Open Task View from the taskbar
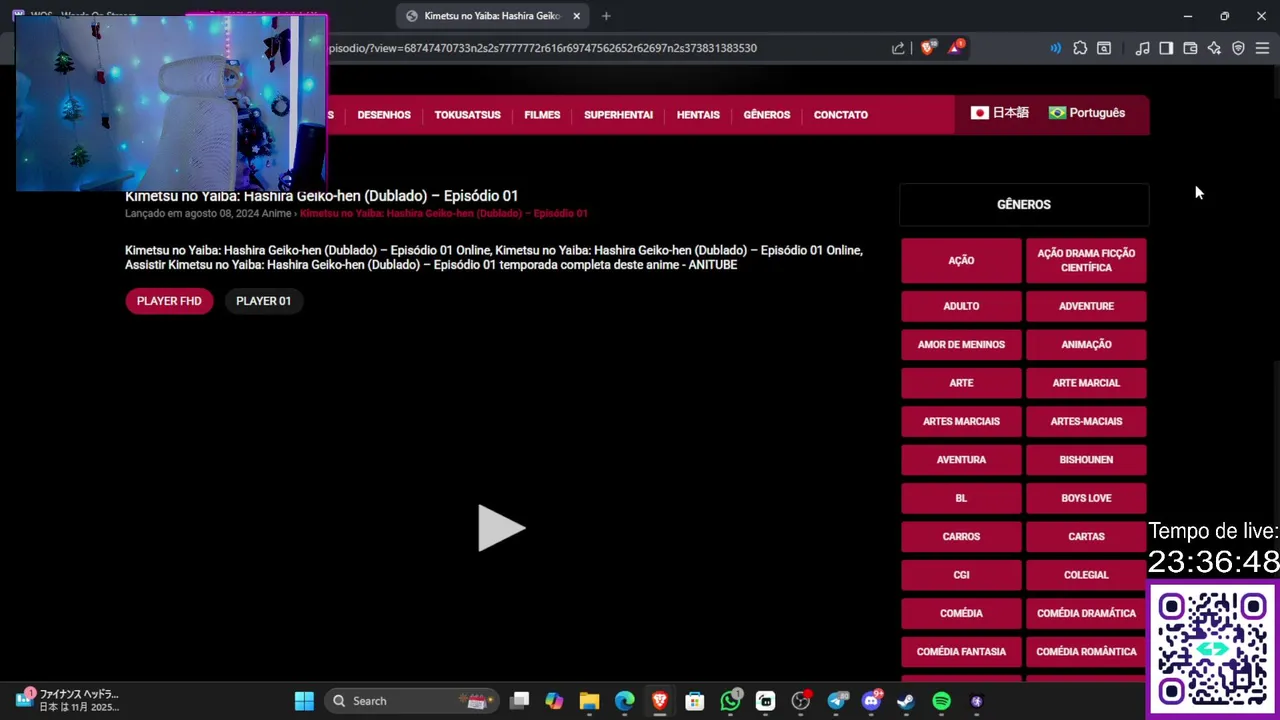This screenshot has width=1280, height=720. pyautogui.click(x=519, y=701)
